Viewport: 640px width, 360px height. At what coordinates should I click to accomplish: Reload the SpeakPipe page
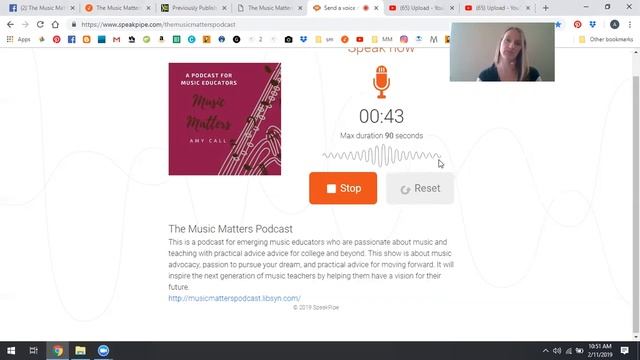click(x=40, y=24)
